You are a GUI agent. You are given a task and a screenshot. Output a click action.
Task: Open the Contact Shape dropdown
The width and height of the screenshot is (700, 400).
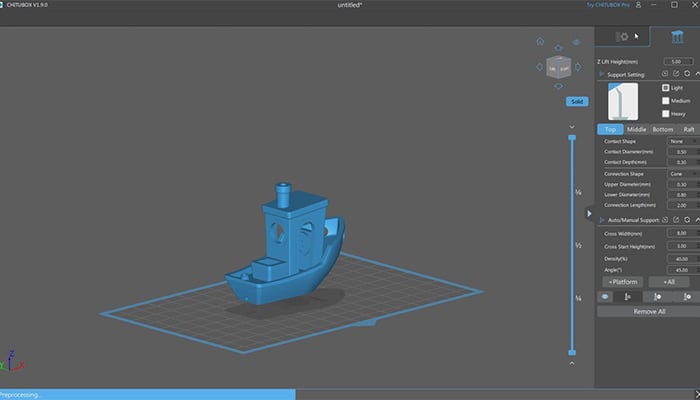coord(683,141)
